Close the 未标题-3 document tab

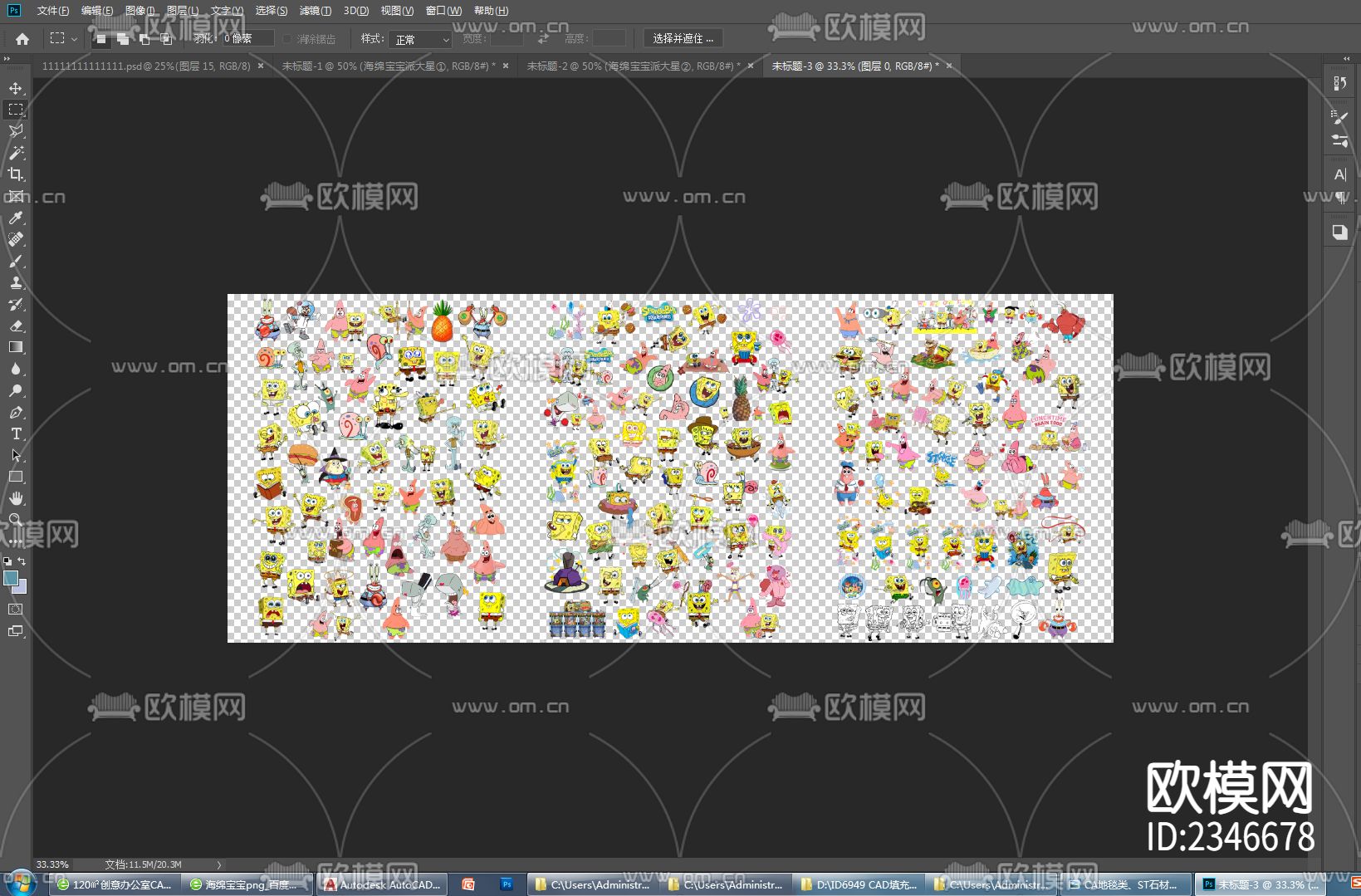tap(949, 66)
